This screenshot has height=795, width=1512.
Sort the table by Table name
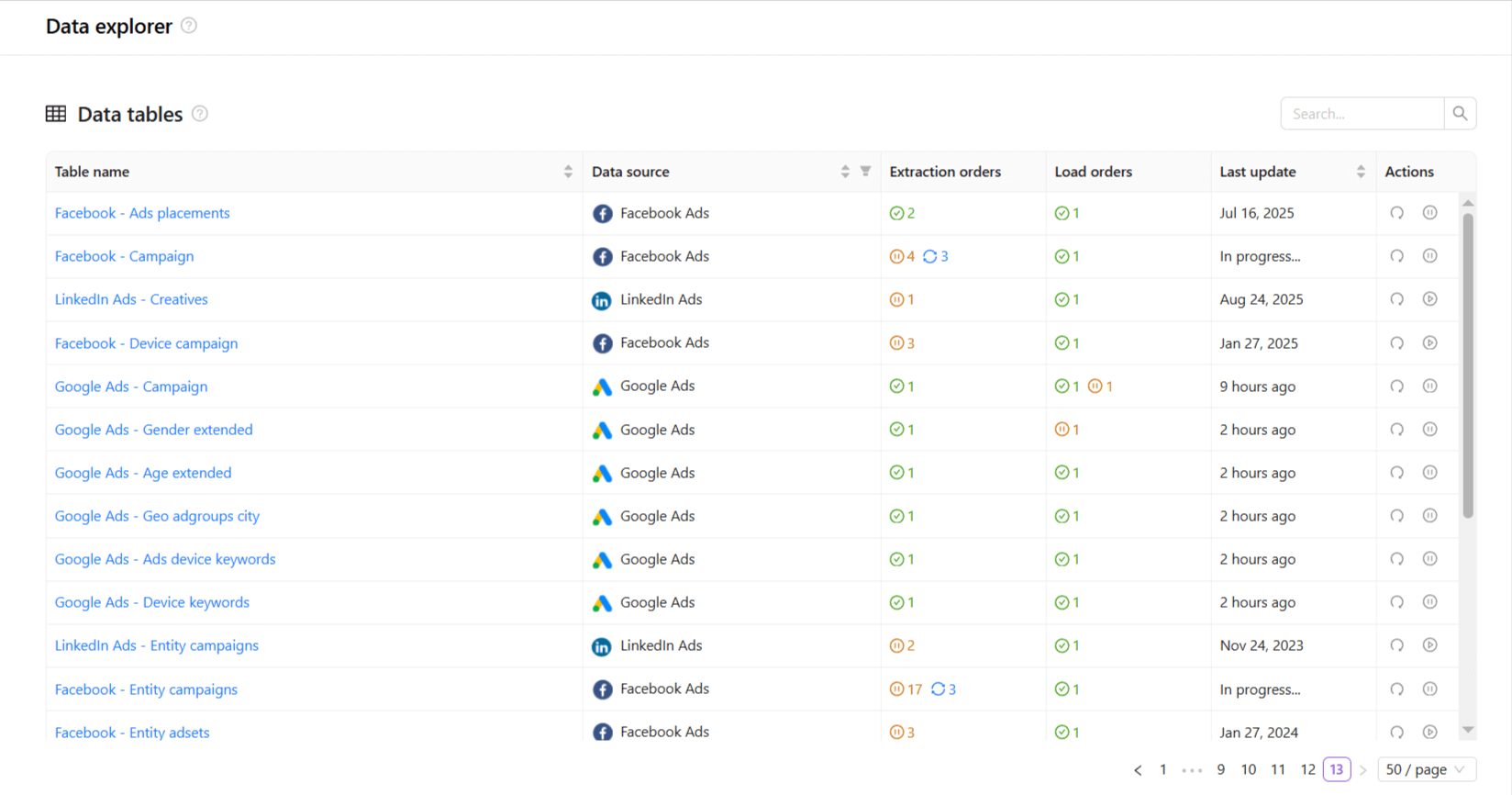pos(568,172)
